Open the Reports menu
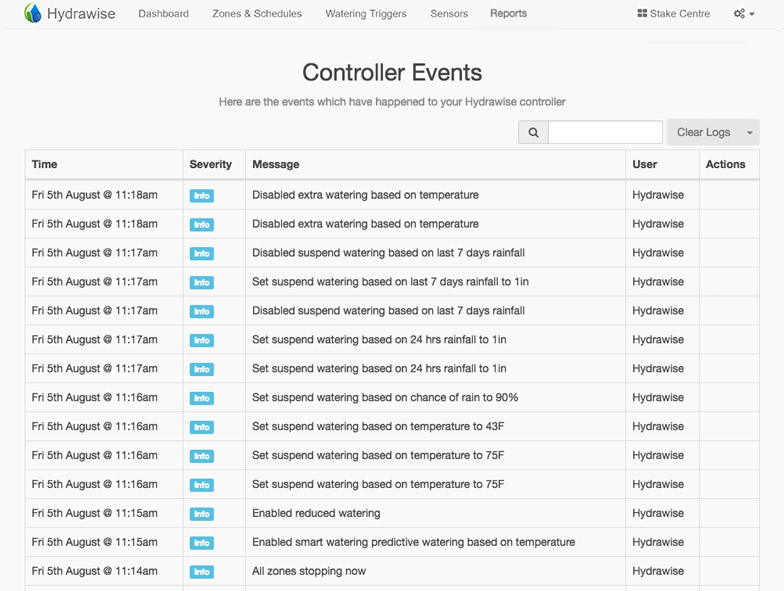 click(x=508, y=14)
